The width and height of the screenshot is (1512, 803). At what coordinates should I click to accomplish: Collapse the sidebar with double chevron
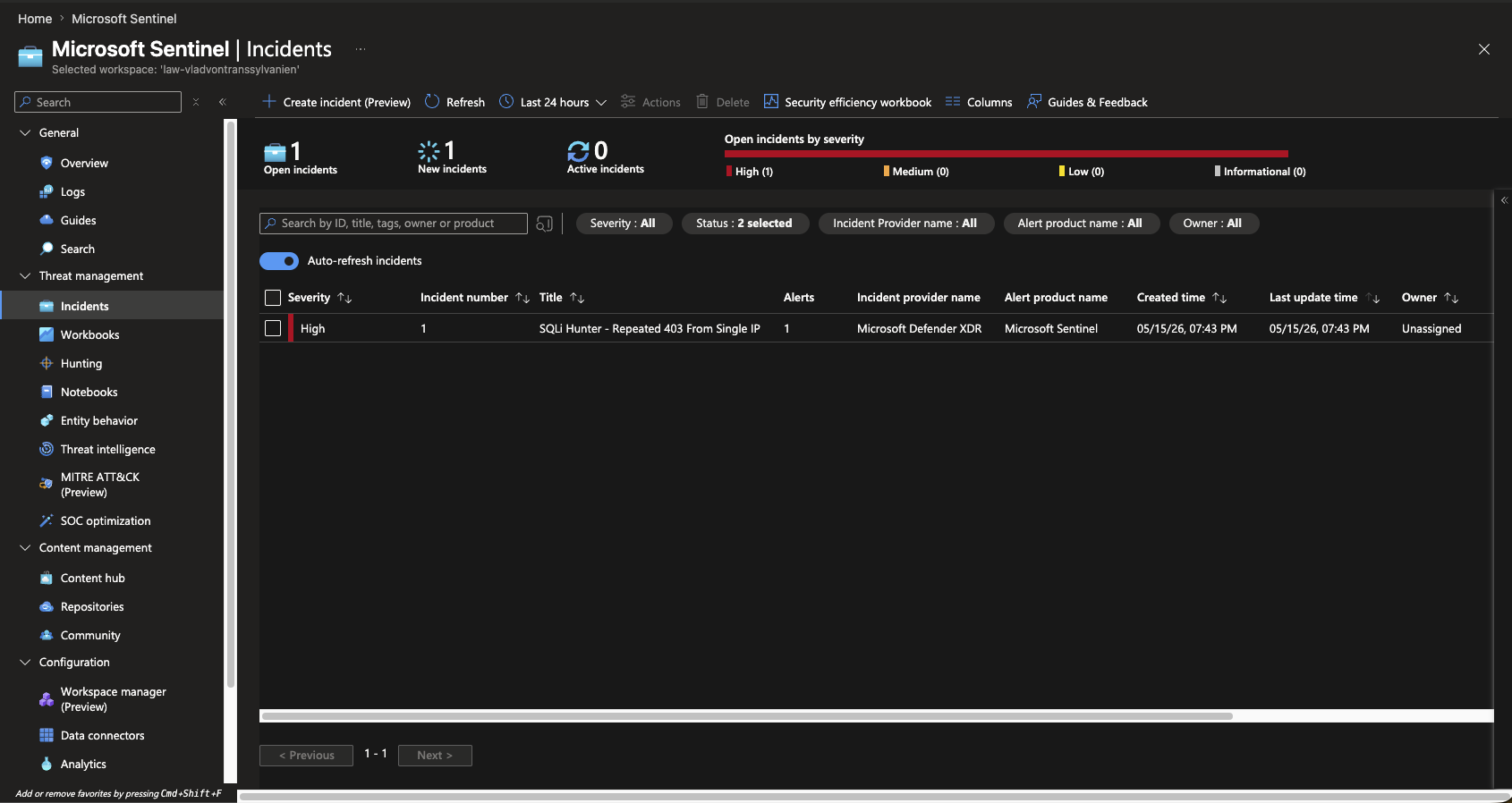[223, 102]
